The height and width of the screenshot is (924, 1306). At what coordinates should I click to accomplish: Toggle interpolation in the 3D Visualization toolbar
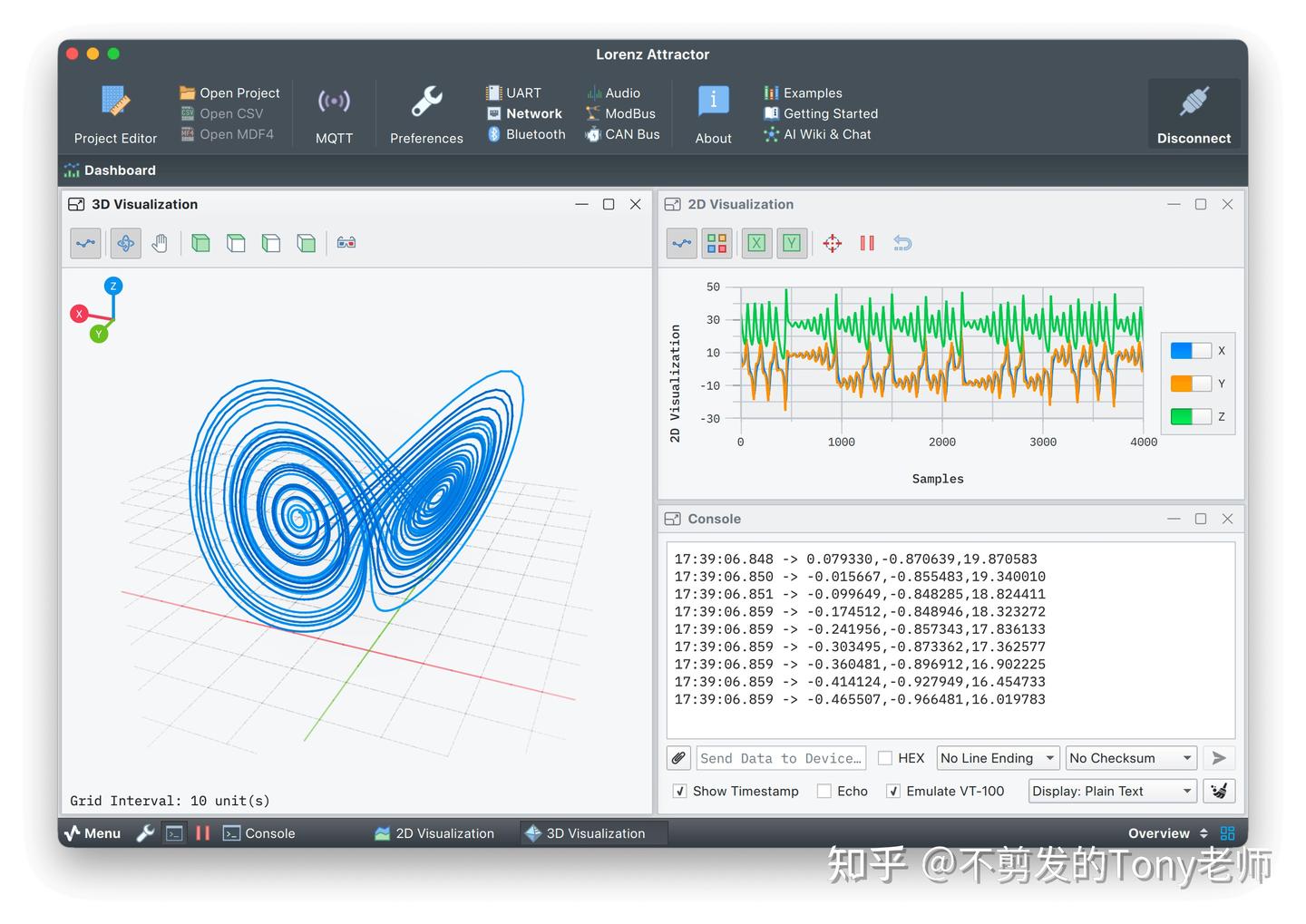click(86, 243)
